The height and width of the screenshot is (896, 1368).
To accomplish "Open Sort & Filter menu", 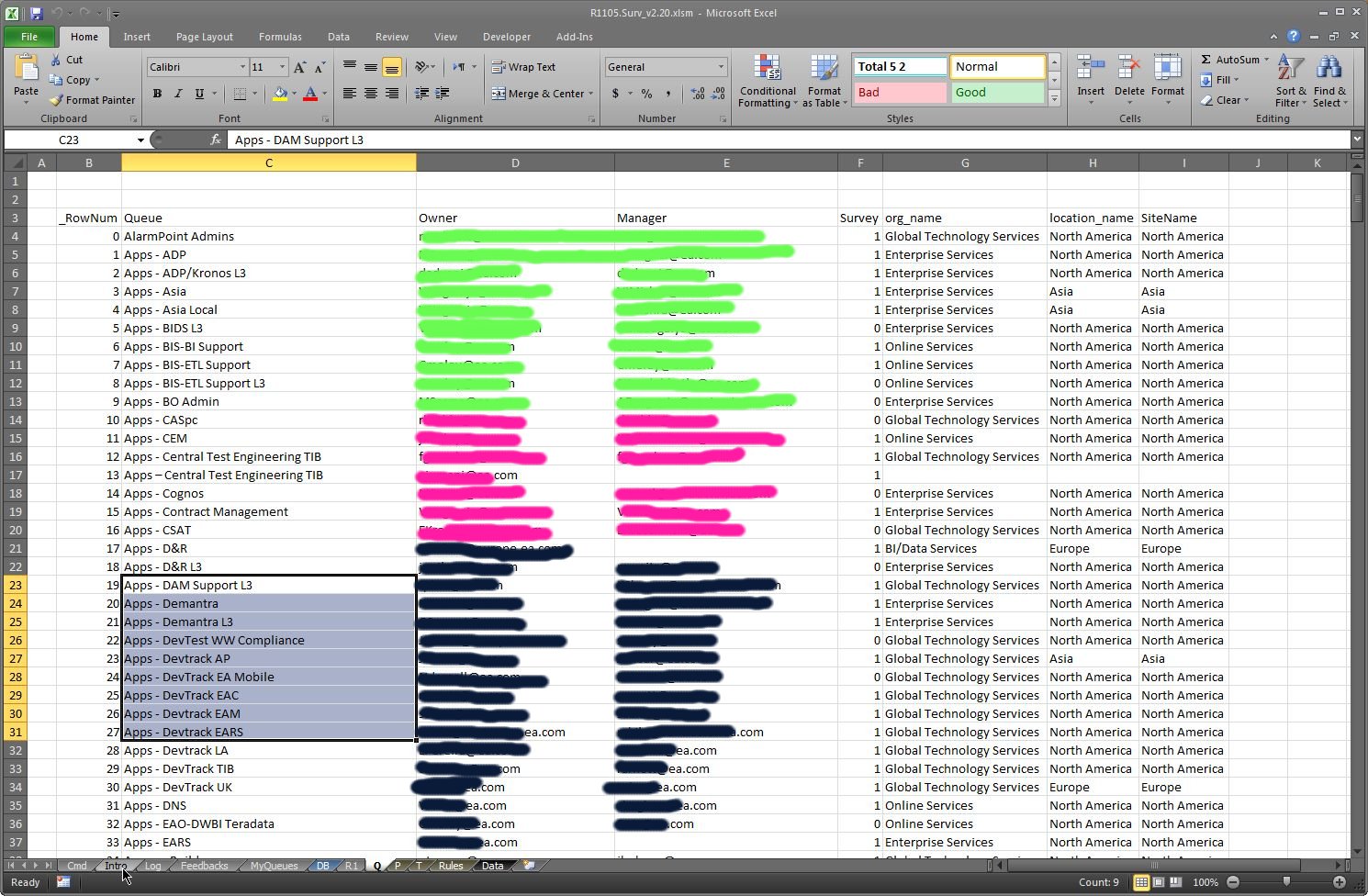I will point(1290,81).
